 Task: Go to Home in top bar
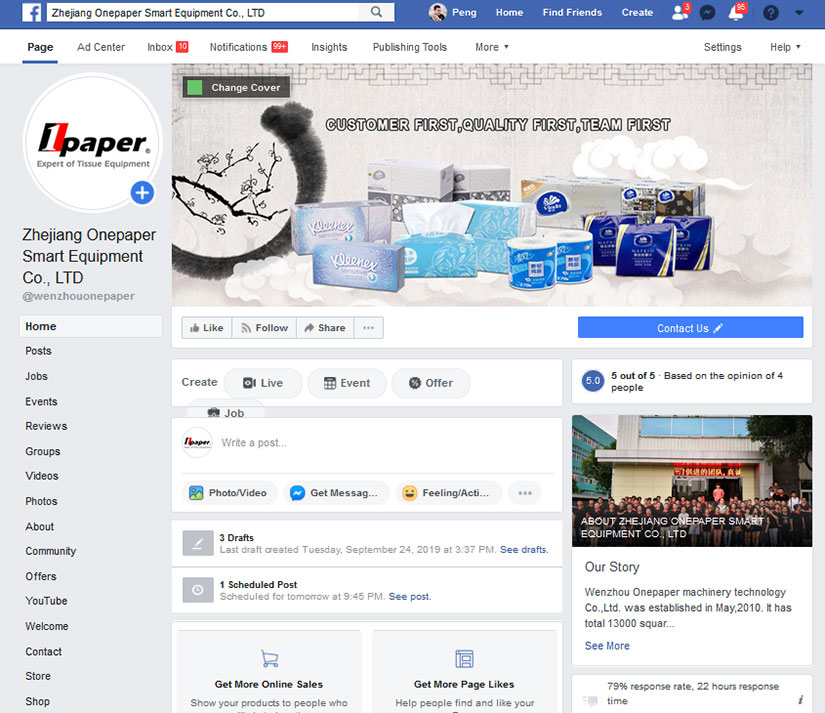tap(509, 12)
